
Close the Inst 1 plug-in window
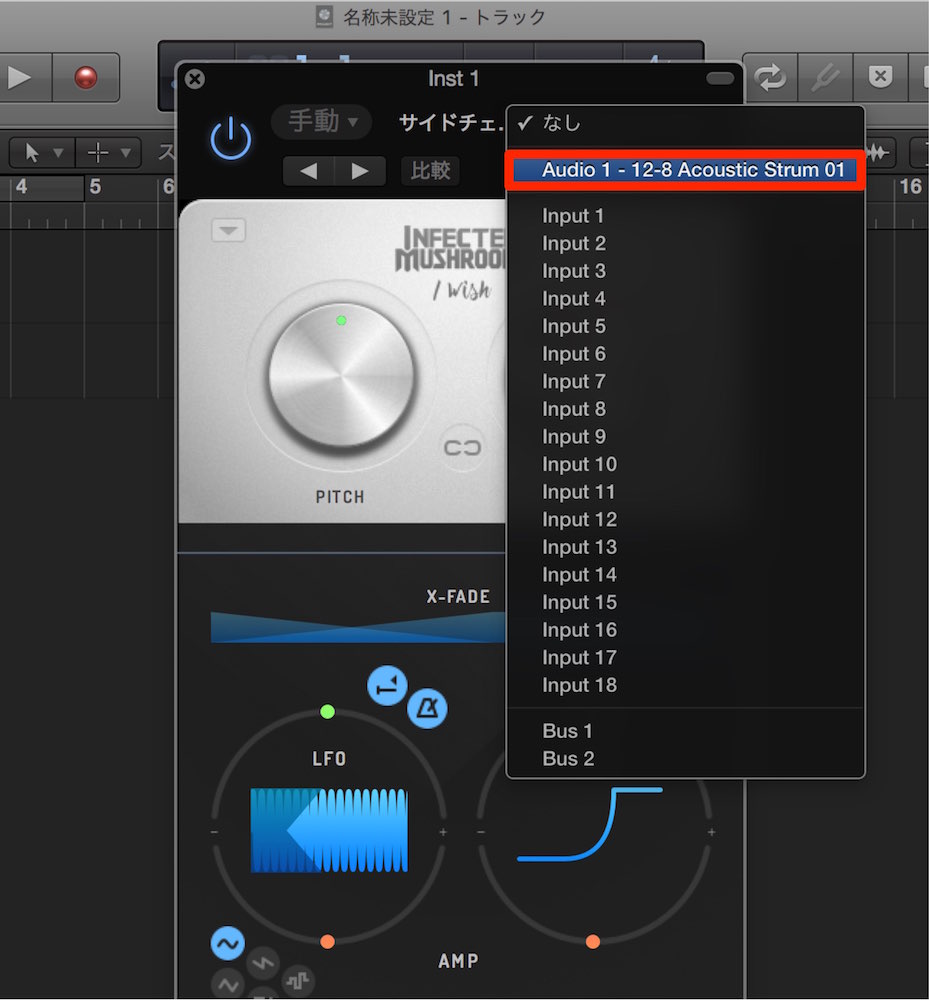point(195,79)
